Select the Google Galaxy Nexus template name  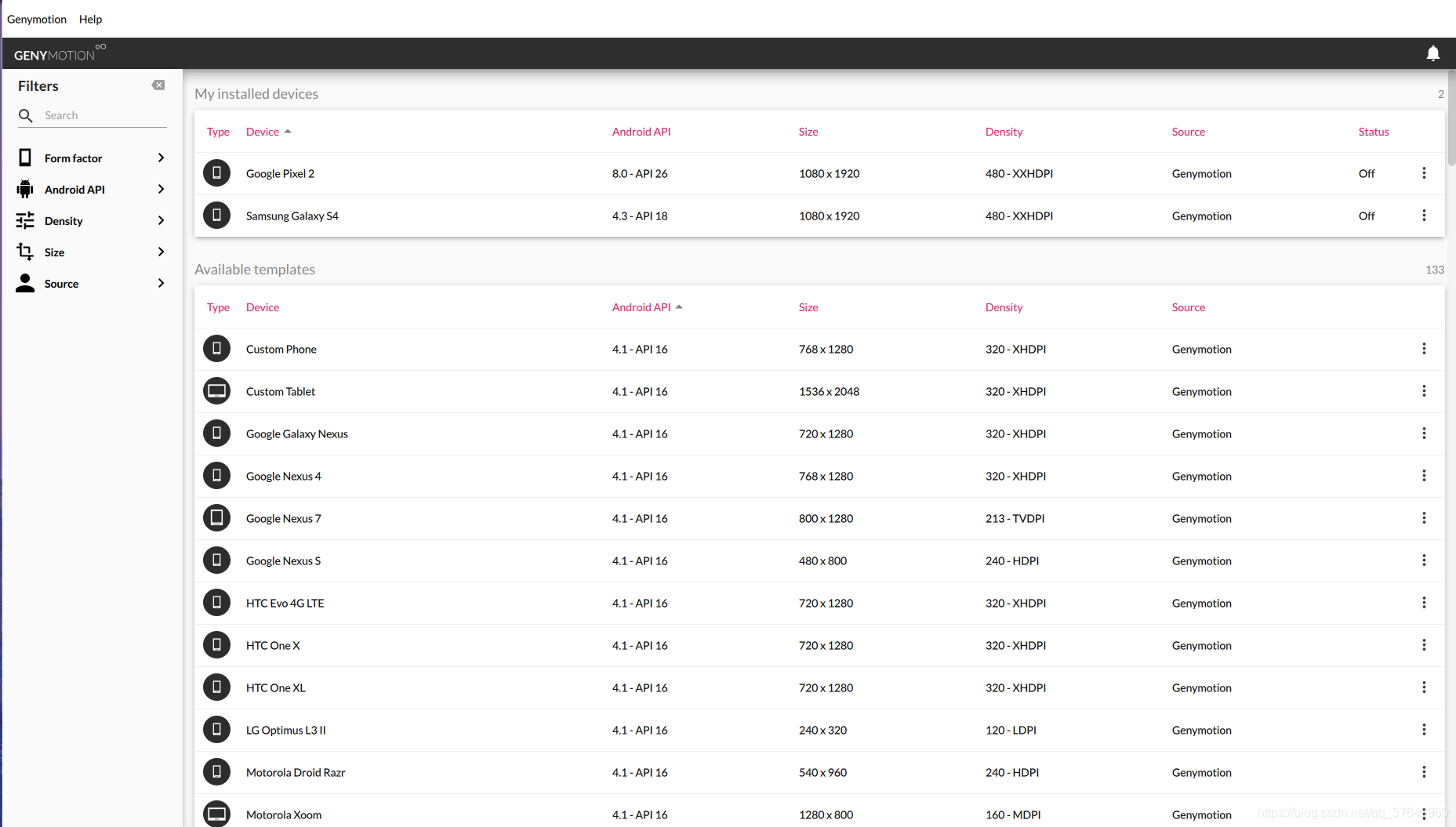pos(297,433)
